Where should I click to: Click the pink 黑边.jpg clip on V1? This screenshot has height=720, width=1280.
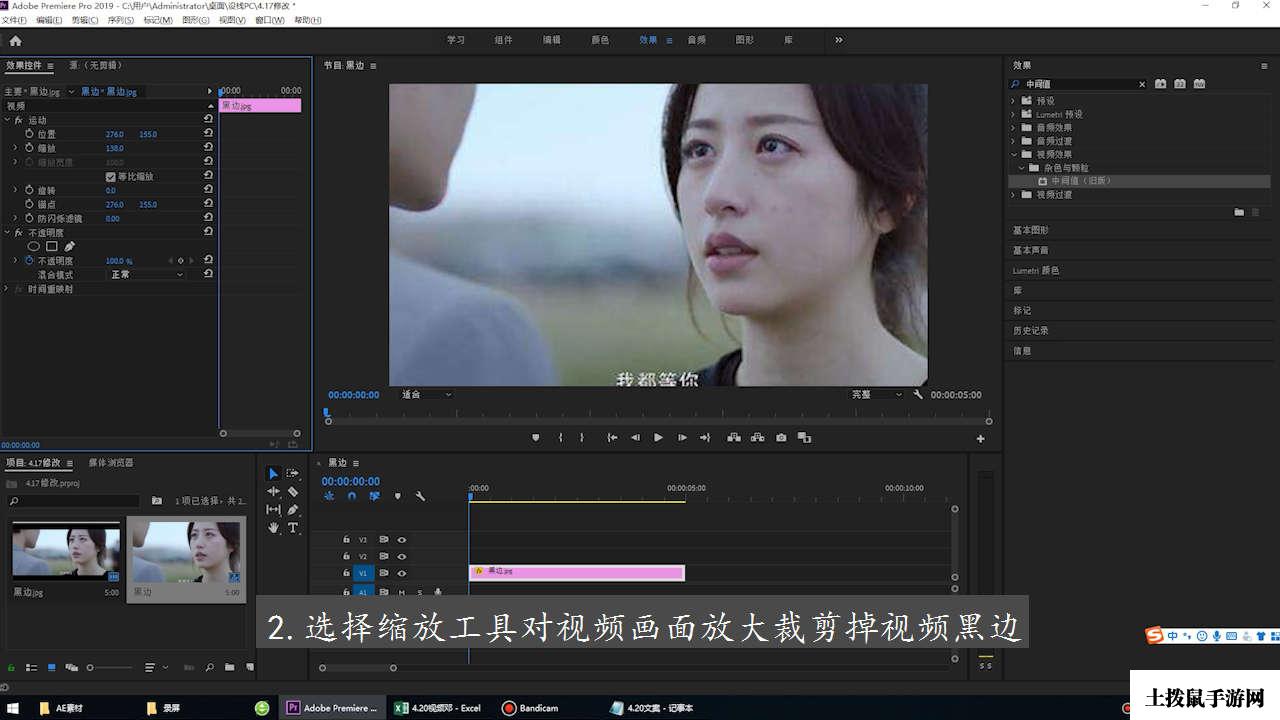(x=577, y=573)
